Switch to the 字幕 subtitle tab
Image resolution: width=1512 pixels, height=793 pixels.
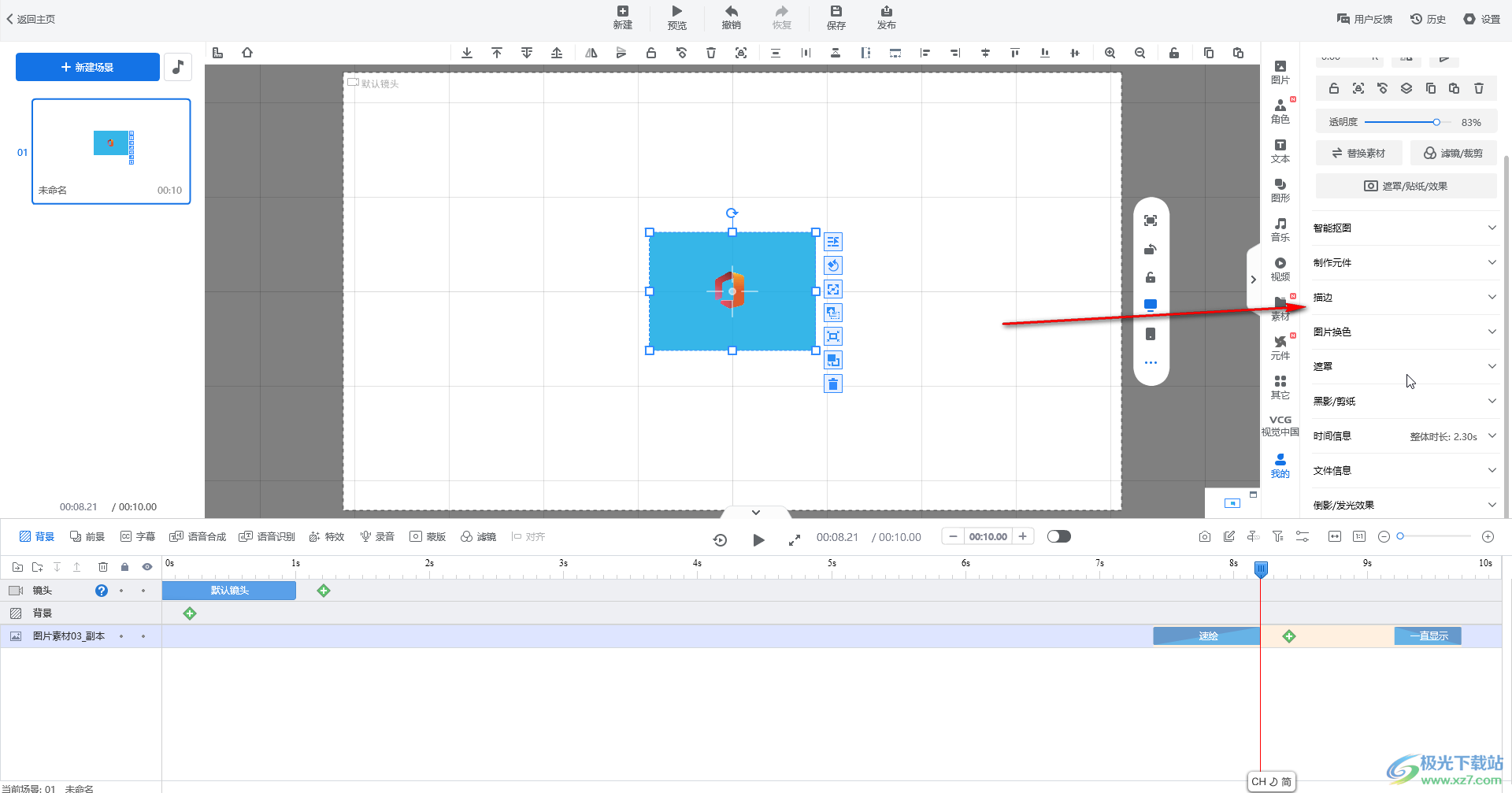138,536
